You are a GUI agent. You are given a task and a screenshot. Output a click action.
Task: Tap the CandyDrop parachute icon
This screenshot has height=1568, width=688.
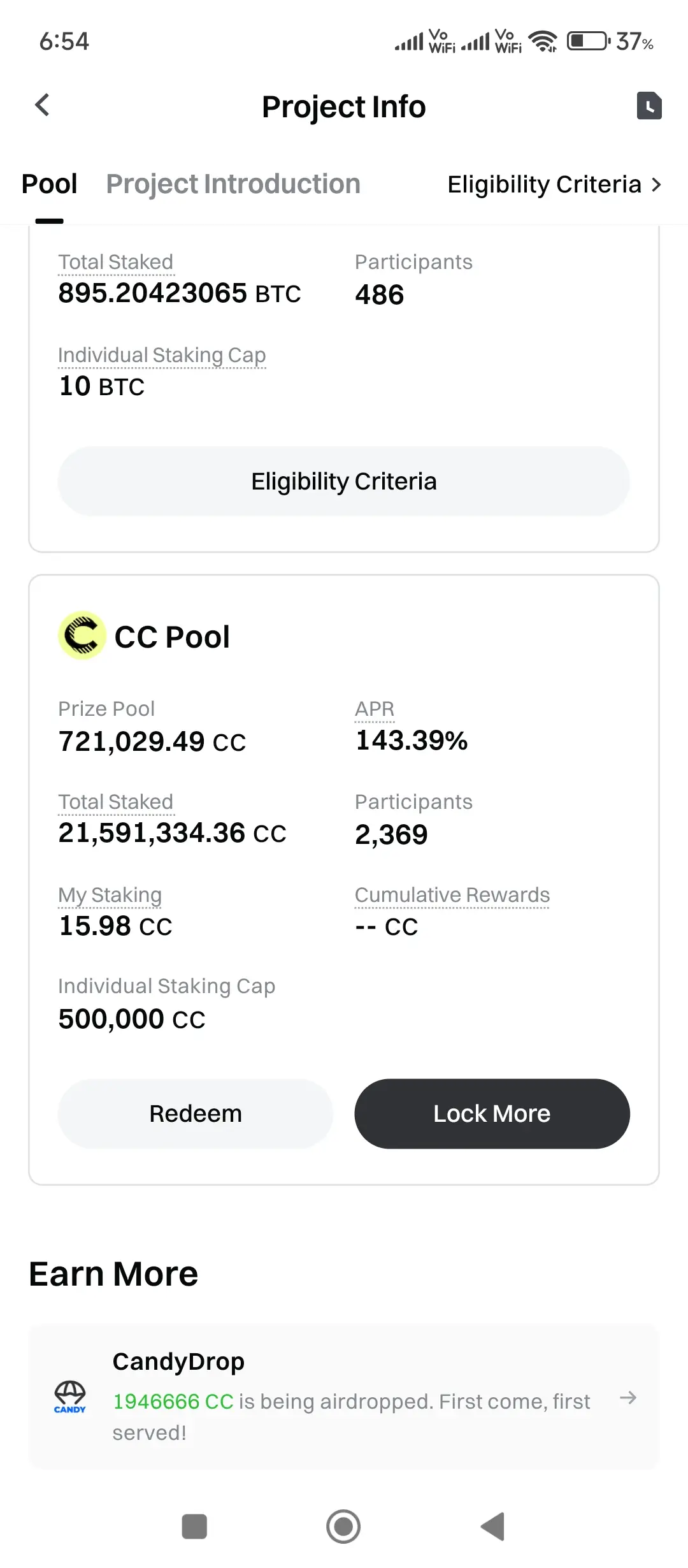tap(70, 1397)
